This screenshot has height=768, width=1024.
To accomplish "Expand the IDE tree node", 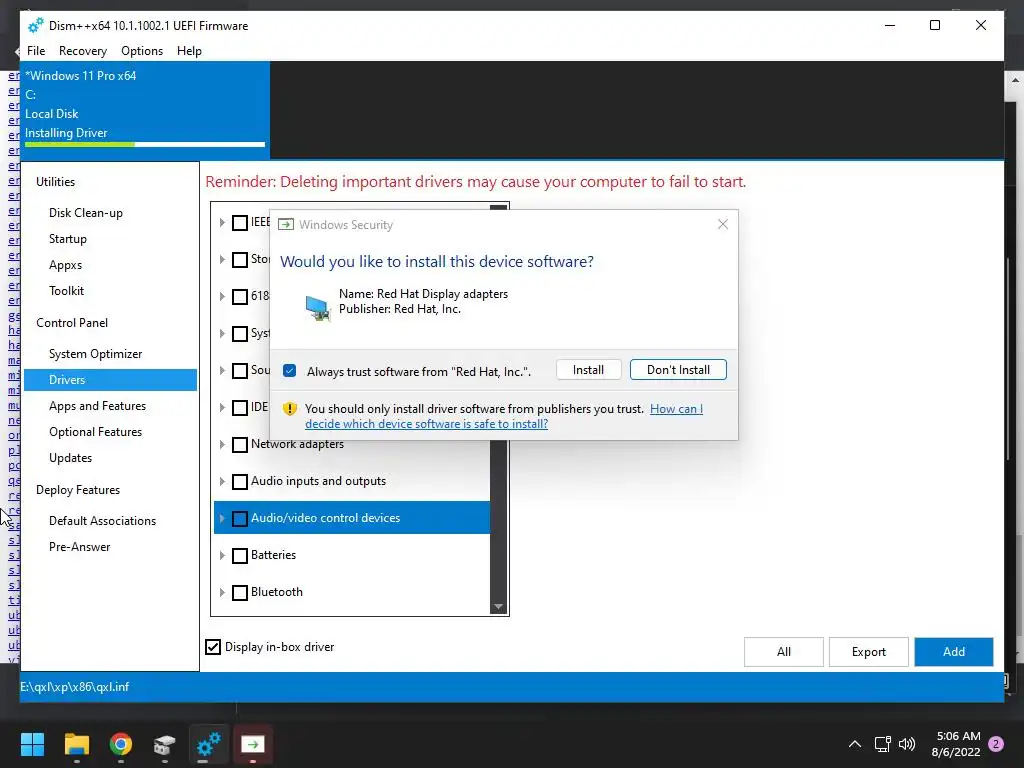I will point(222,408).
